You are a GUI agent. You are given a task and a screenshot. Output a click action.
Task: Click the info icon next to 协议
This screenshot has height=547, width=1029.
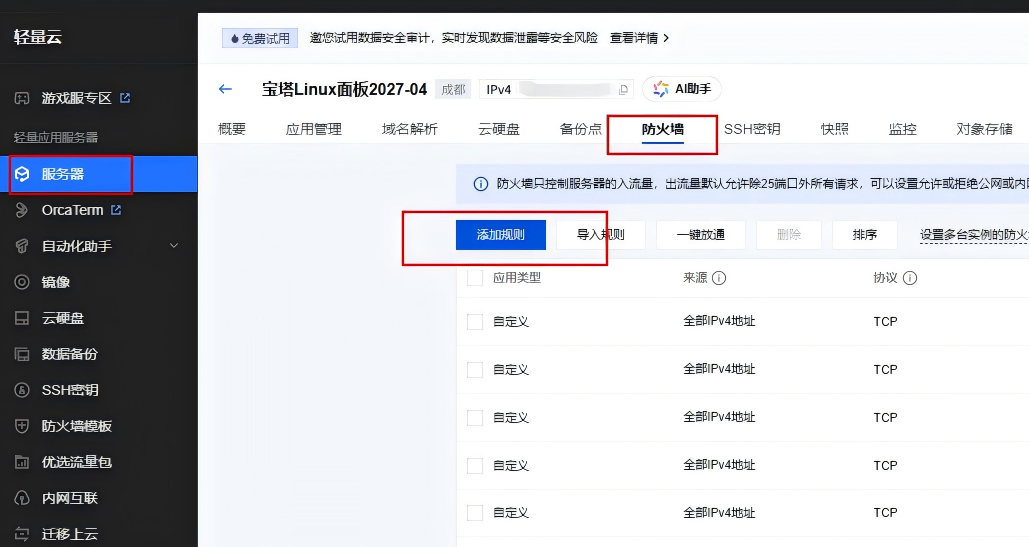point(910,278)
